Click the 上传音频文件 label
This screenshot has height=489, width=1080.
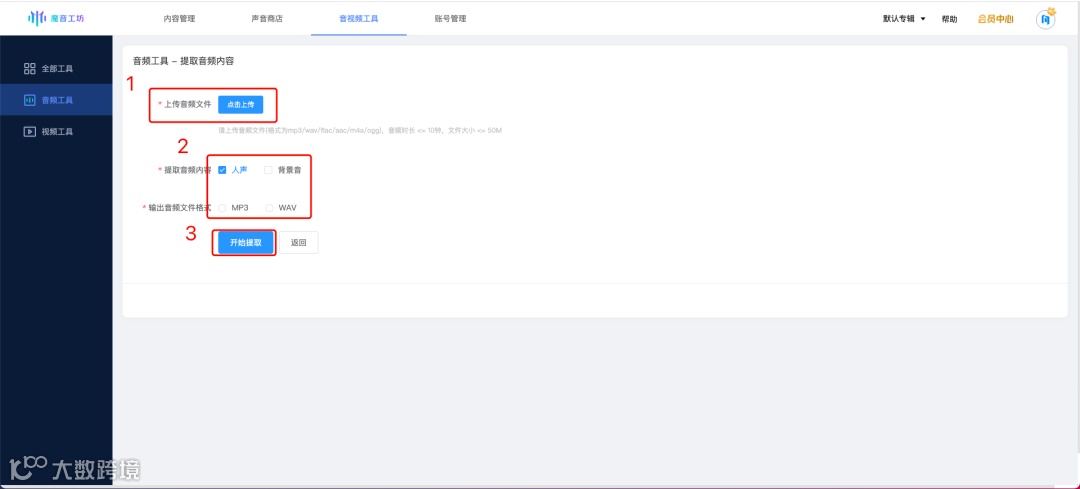(x=185, y=104)
